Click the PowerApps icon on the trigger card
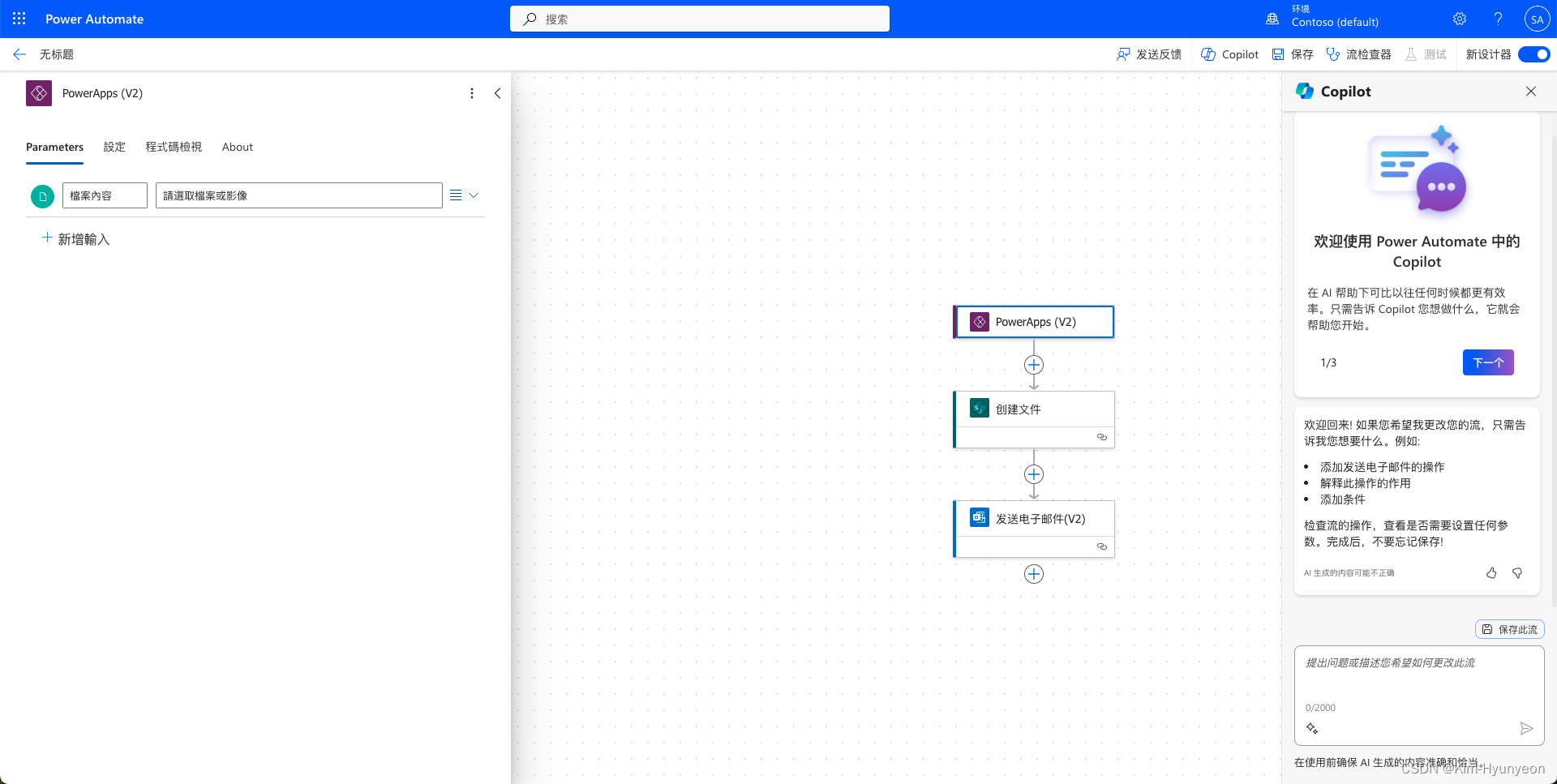 coord(980,322)
